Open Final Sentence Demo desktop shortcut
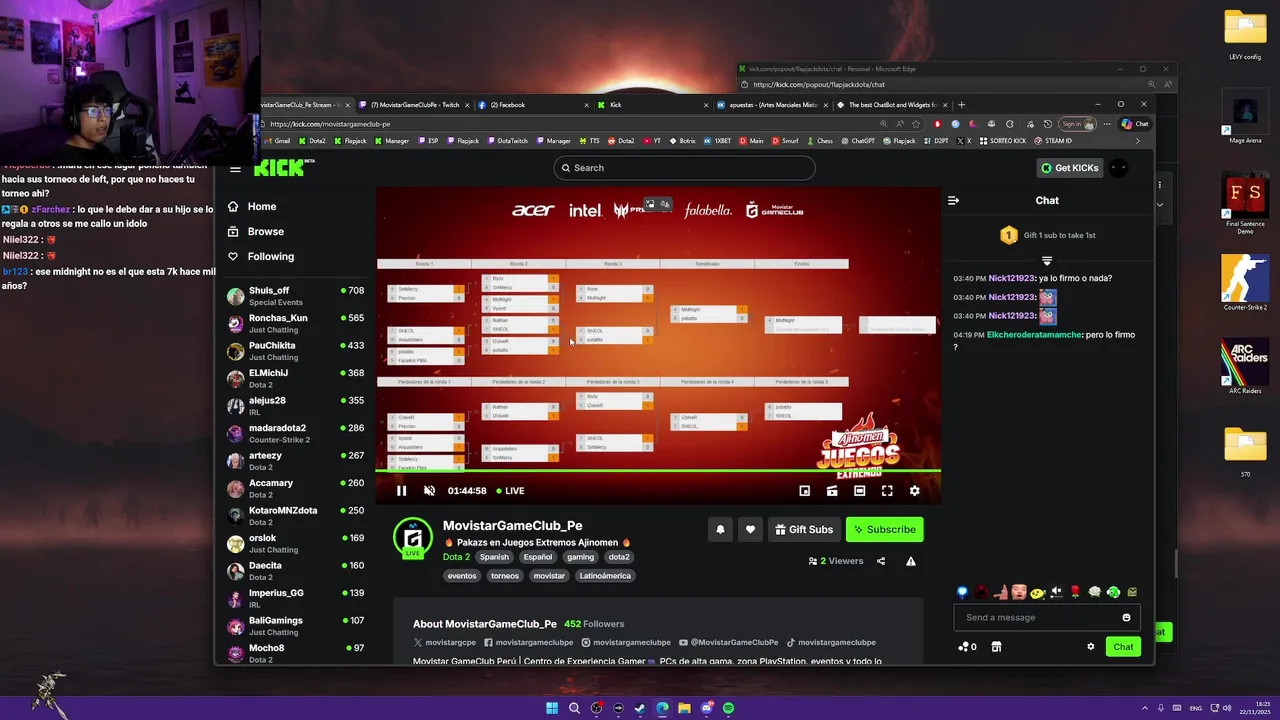1280x720 pixels. 1245,203
